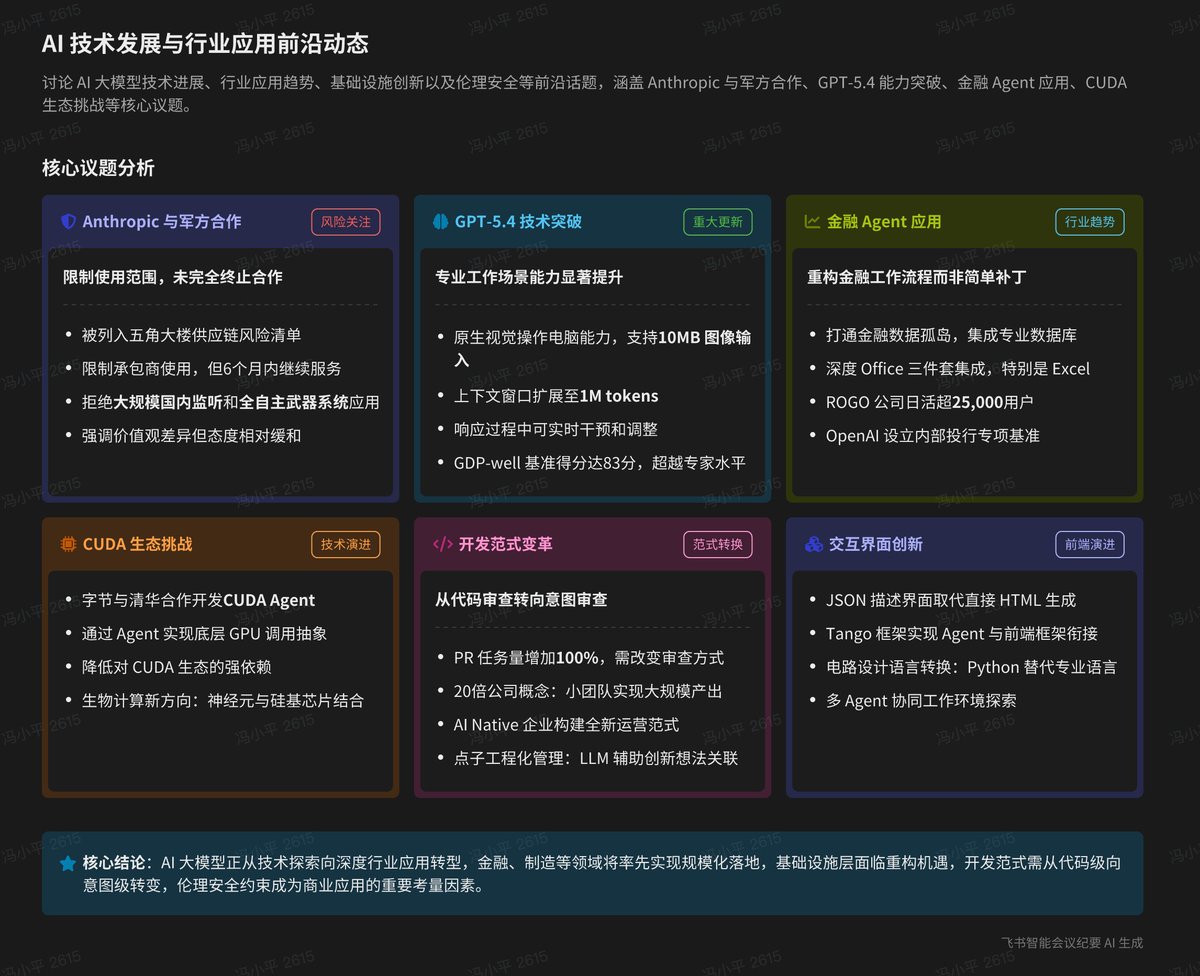Viewport: 1200px width, 976px height.
Task: Click bullet 限制承包商使用，但6个月内继续服务
Action: (211, 369)
